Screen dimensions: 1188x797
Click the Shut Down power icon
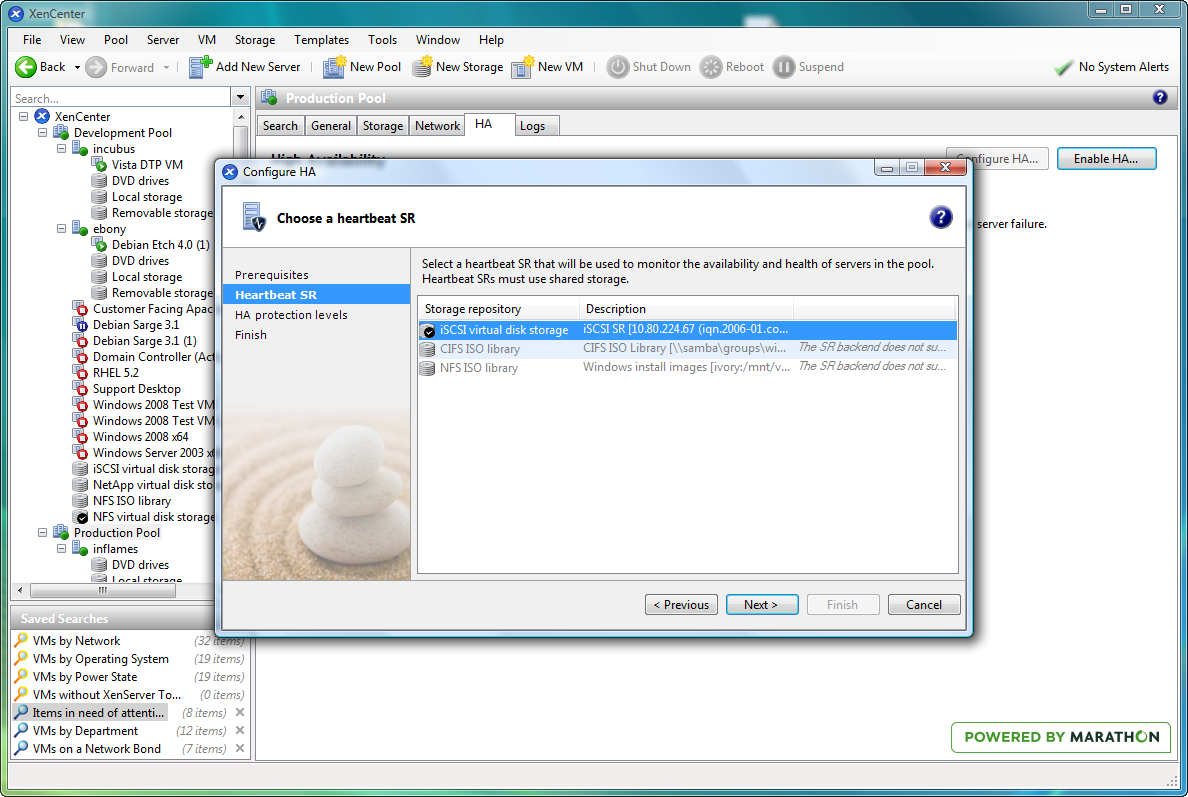pyautogui.click(x=618, y=67)
